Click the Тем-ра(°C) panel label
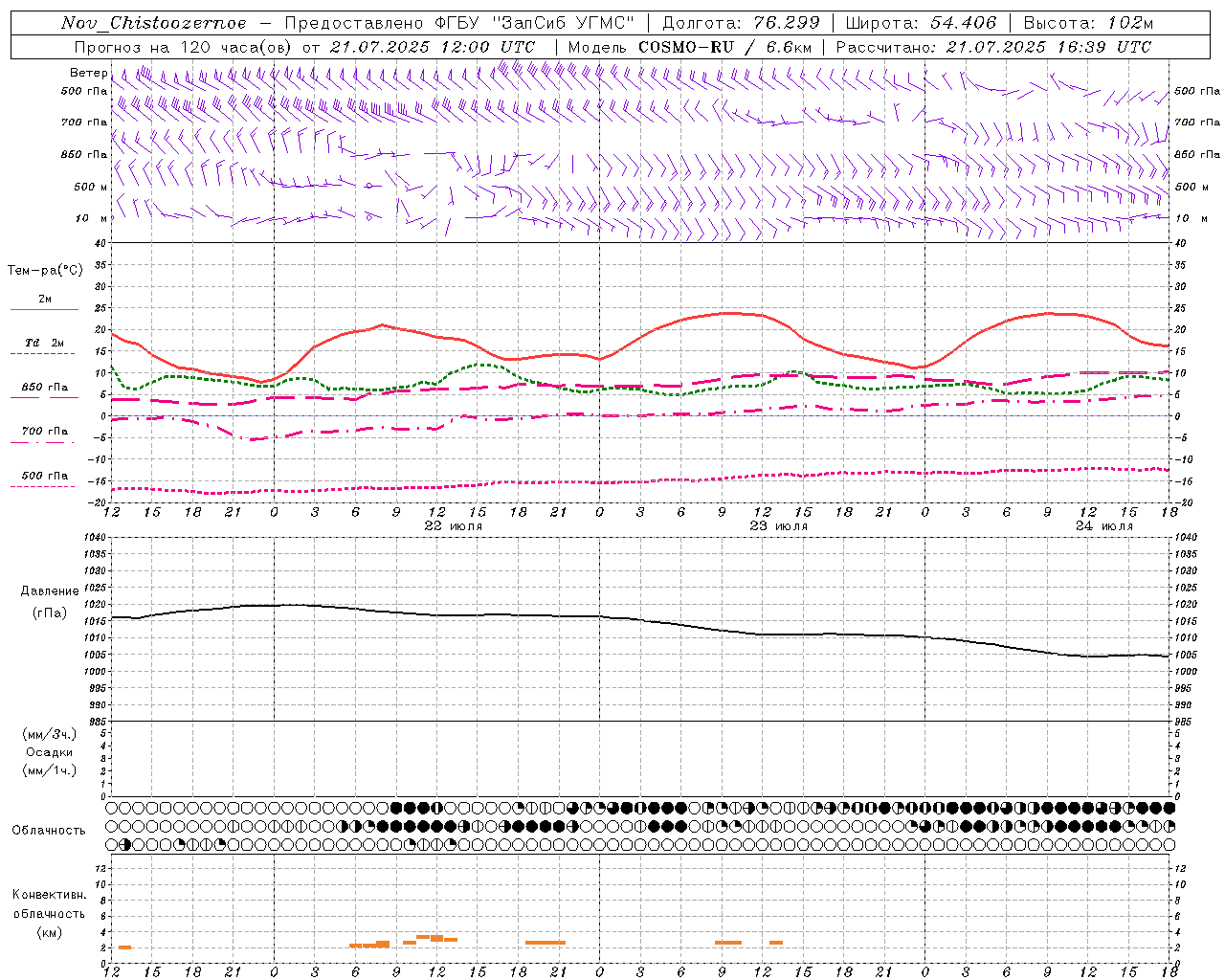 click(x=45, y=271)
